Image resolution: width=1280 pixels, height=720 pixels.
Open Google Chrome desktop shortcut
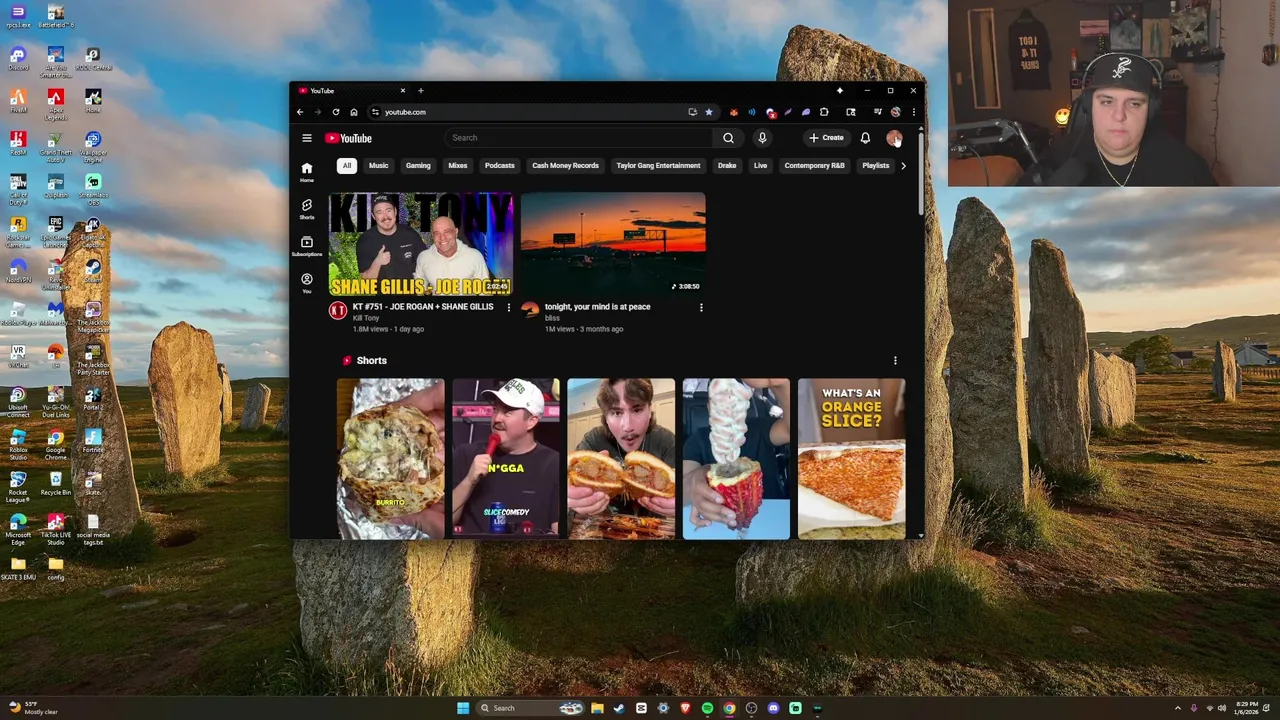tap(55, 443)
